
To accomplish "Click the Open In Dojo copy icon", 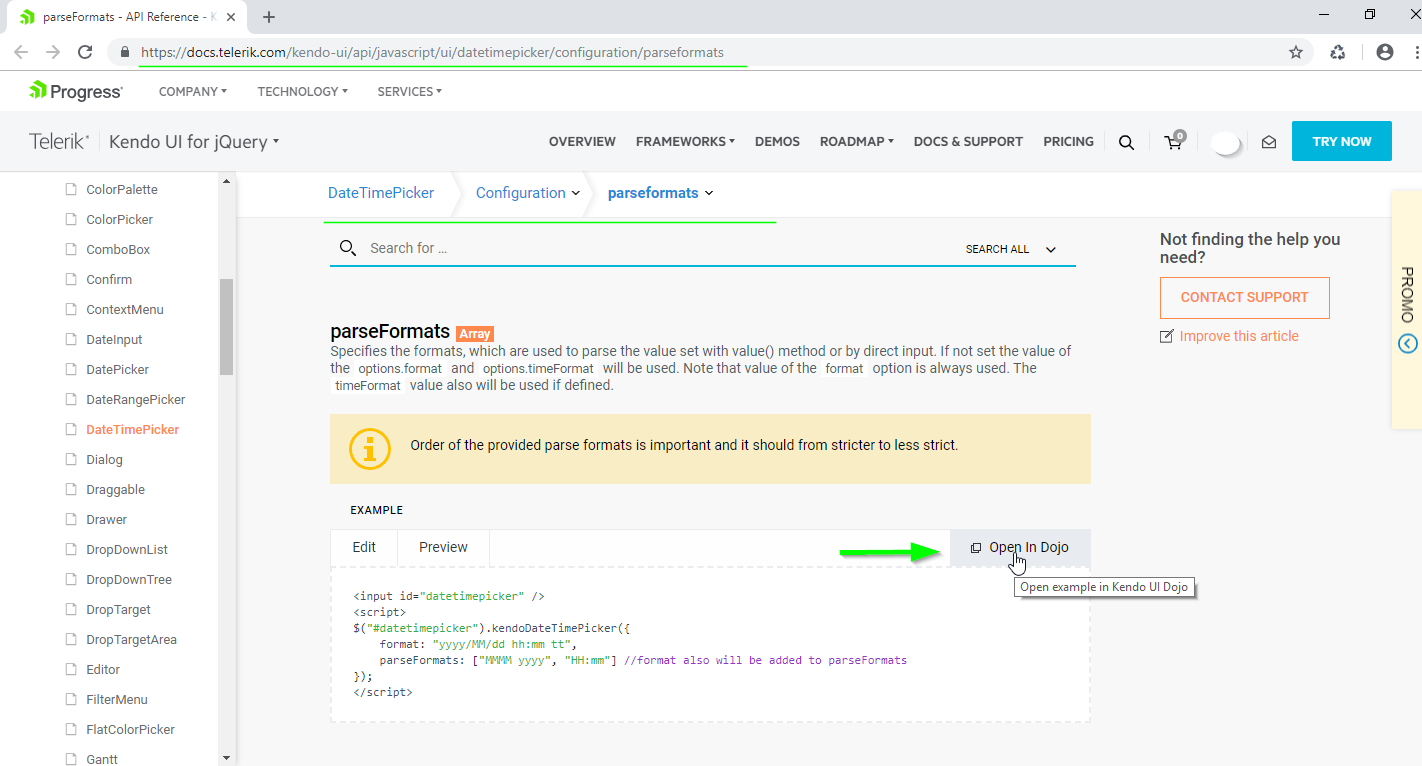I will 976,548.
